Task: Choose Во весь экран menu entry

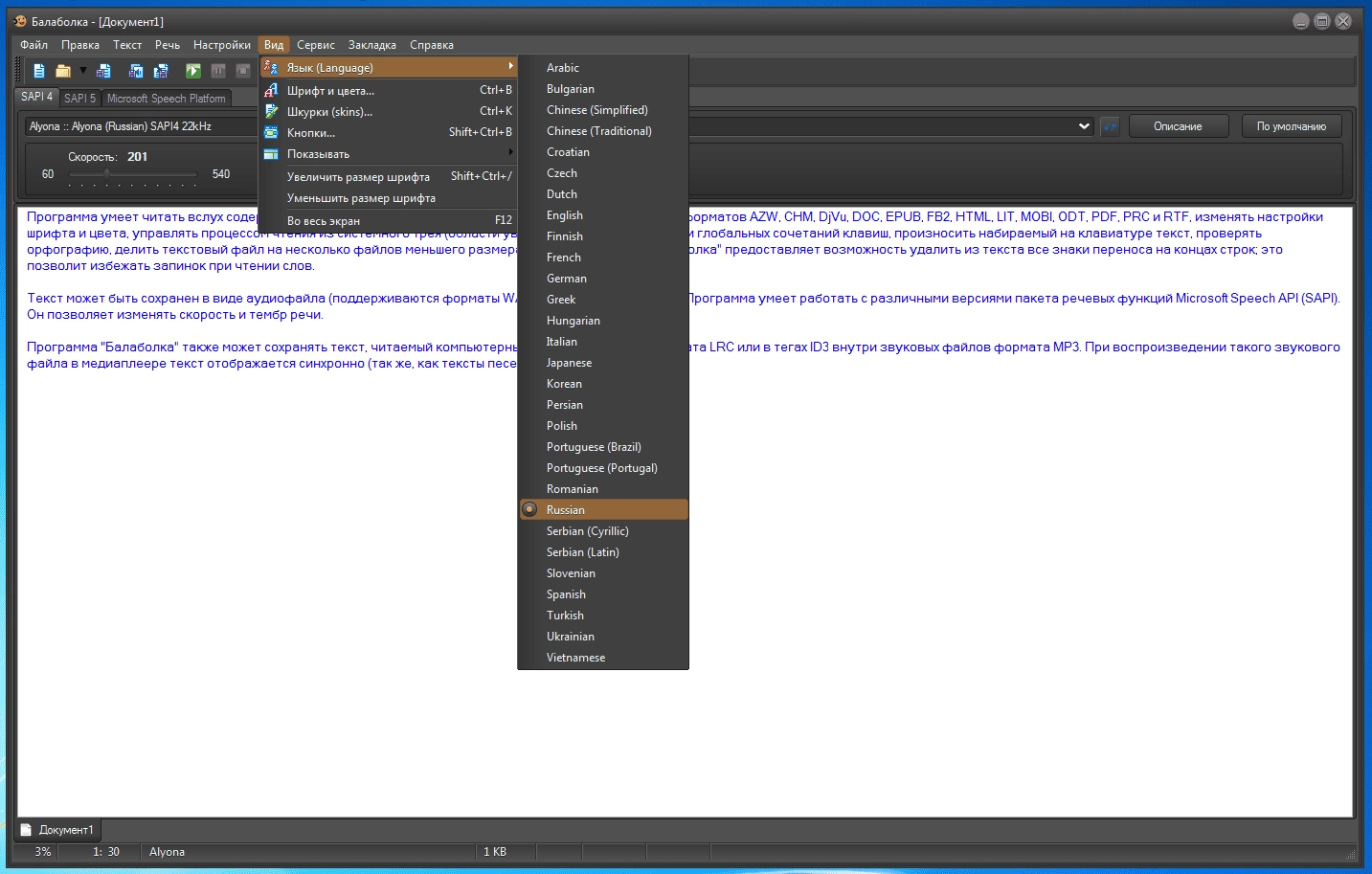Action: pos(388,220)
